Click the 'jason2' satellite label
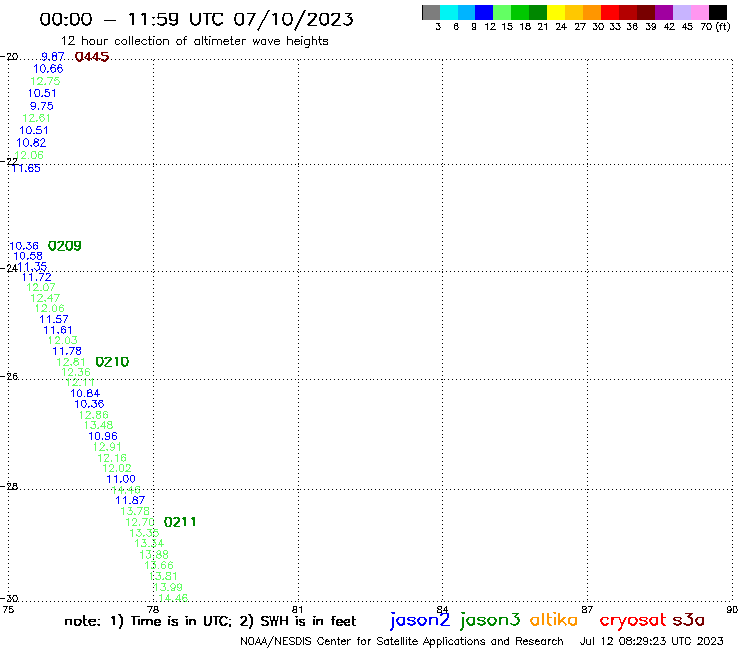Viewport: 740px width, 650px height. tap(420, 620)
